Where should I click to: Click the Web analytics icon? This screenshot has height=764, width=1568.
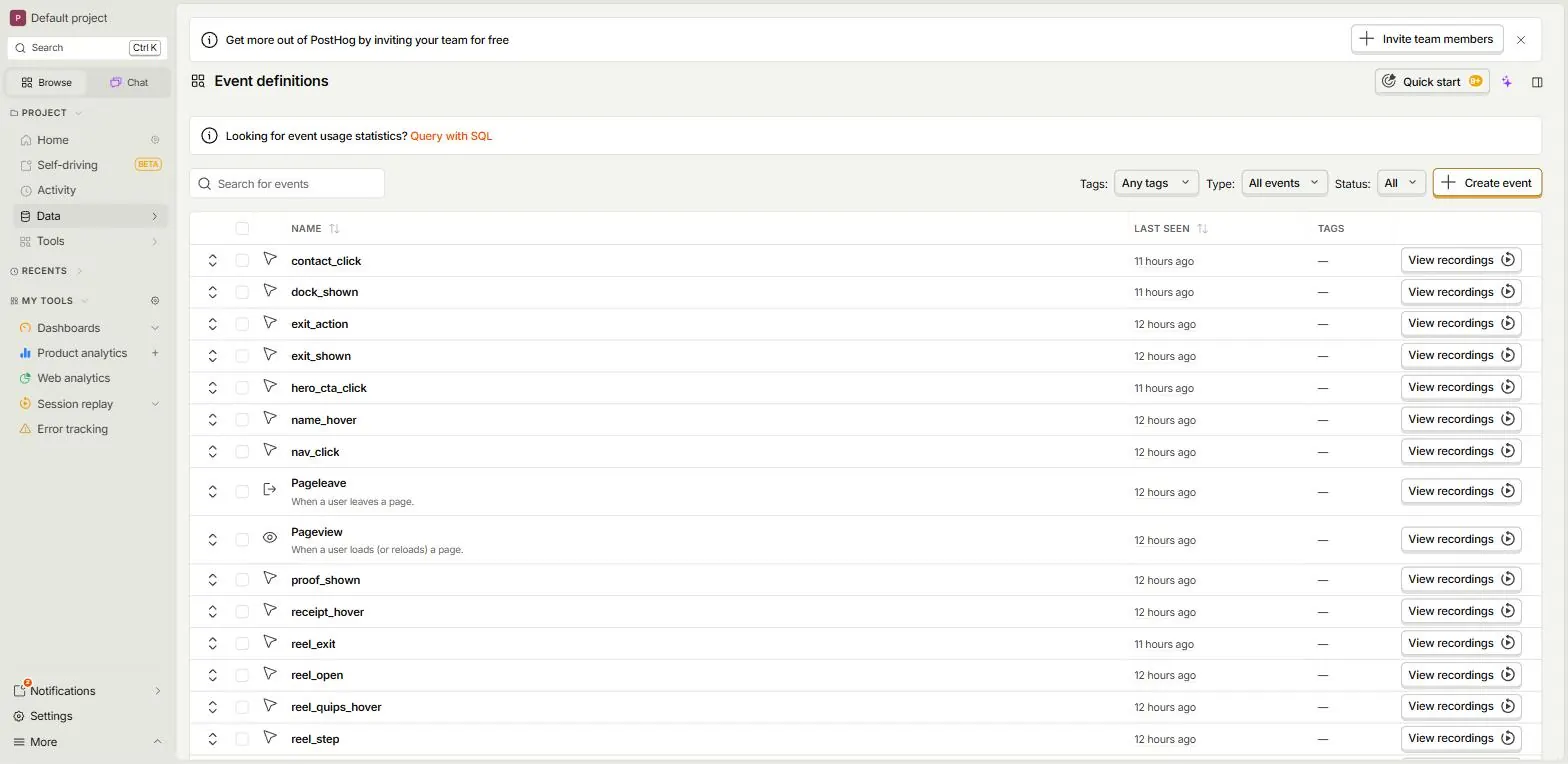click(x=26, y=378)
